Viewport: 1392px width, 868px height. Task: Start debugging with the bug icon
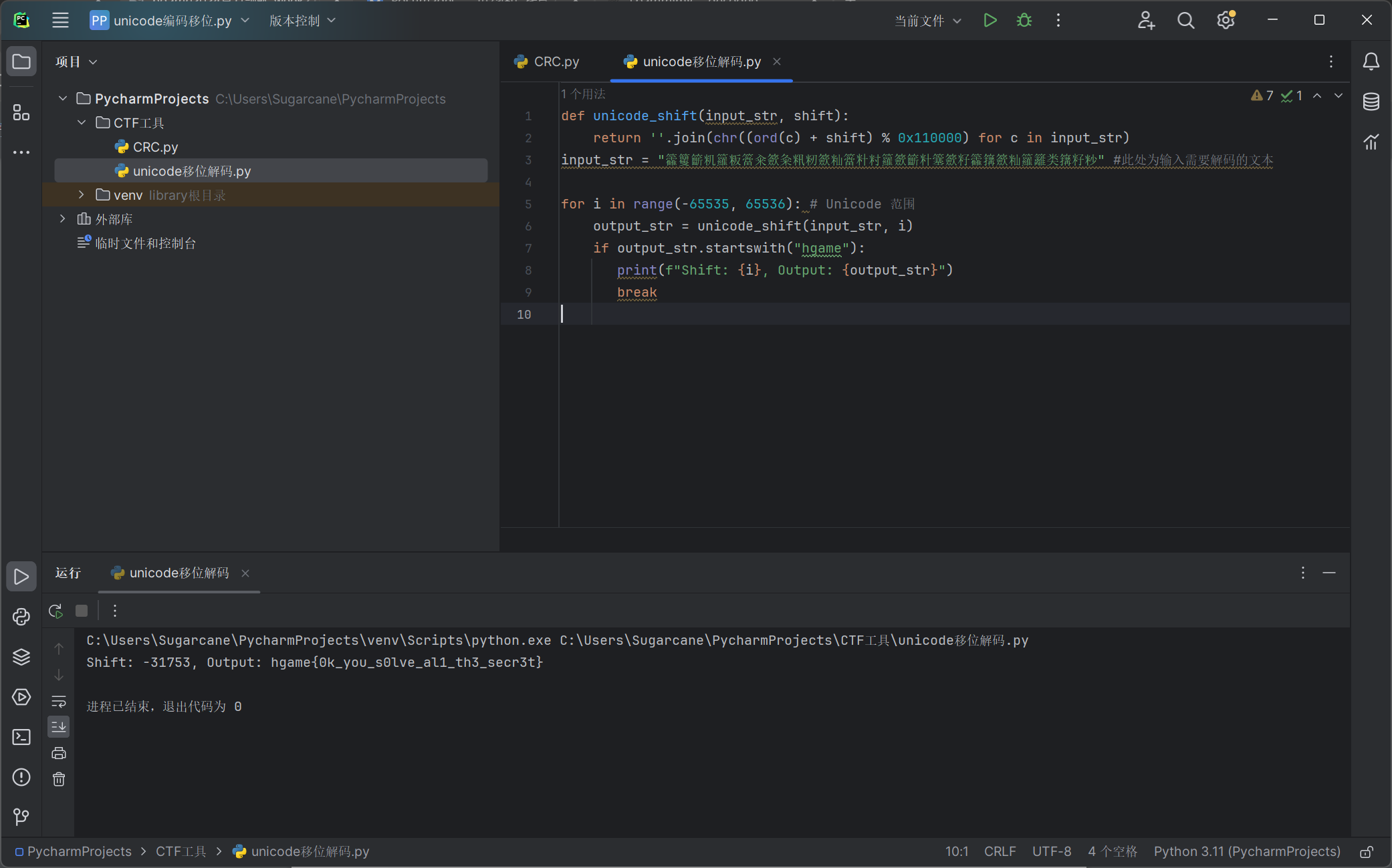point(1024,20)
